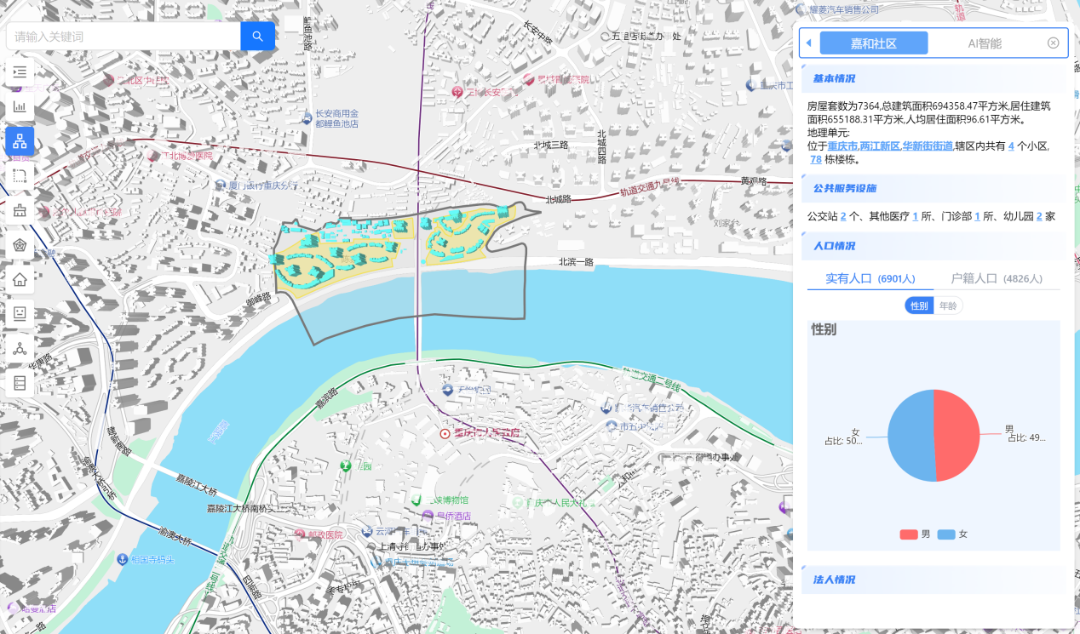Click the 北滨一路 road label
Screen dimensions: 1080x634
click(576, 262)
